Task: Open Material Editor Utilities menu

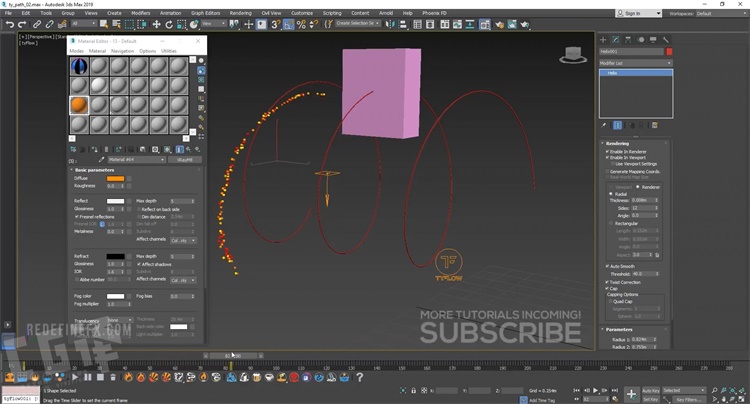Action: pos(169,51)
